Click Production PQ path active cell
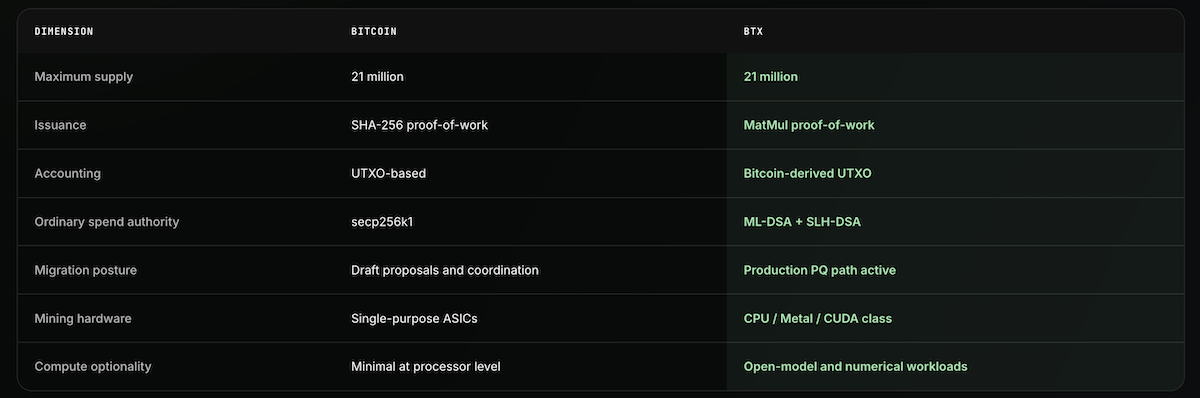The height and width of the screenshot is (398, 1200). click(x=820, y=270)
